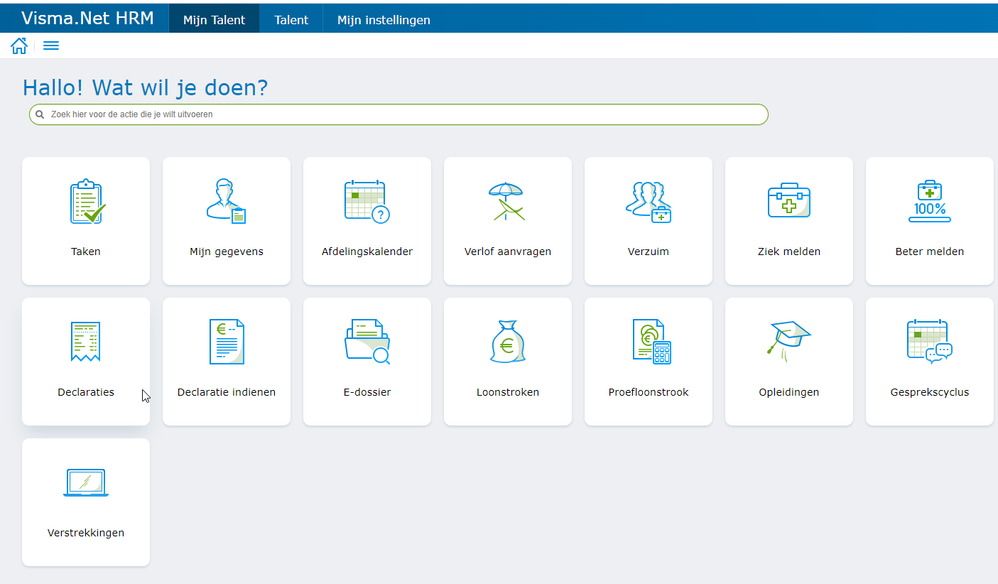Focus the action search field
The width and height of the screenshot is (998, 584).
click(398, 115)
